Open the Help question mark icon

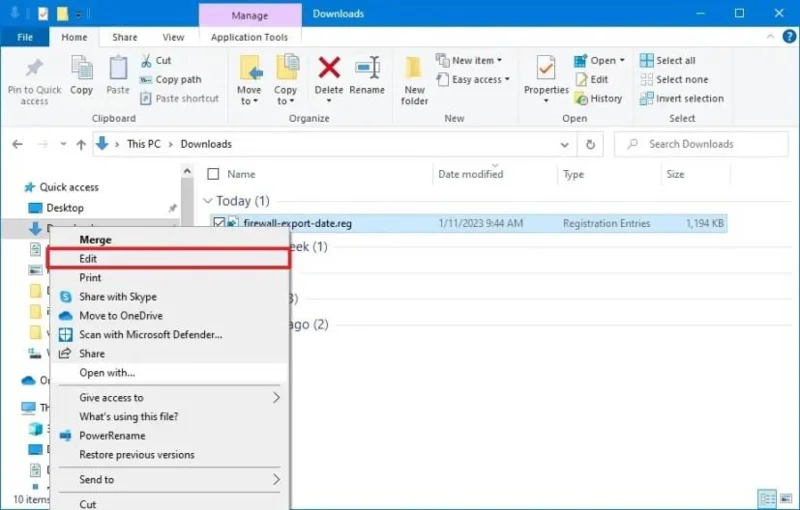point(789,37)
